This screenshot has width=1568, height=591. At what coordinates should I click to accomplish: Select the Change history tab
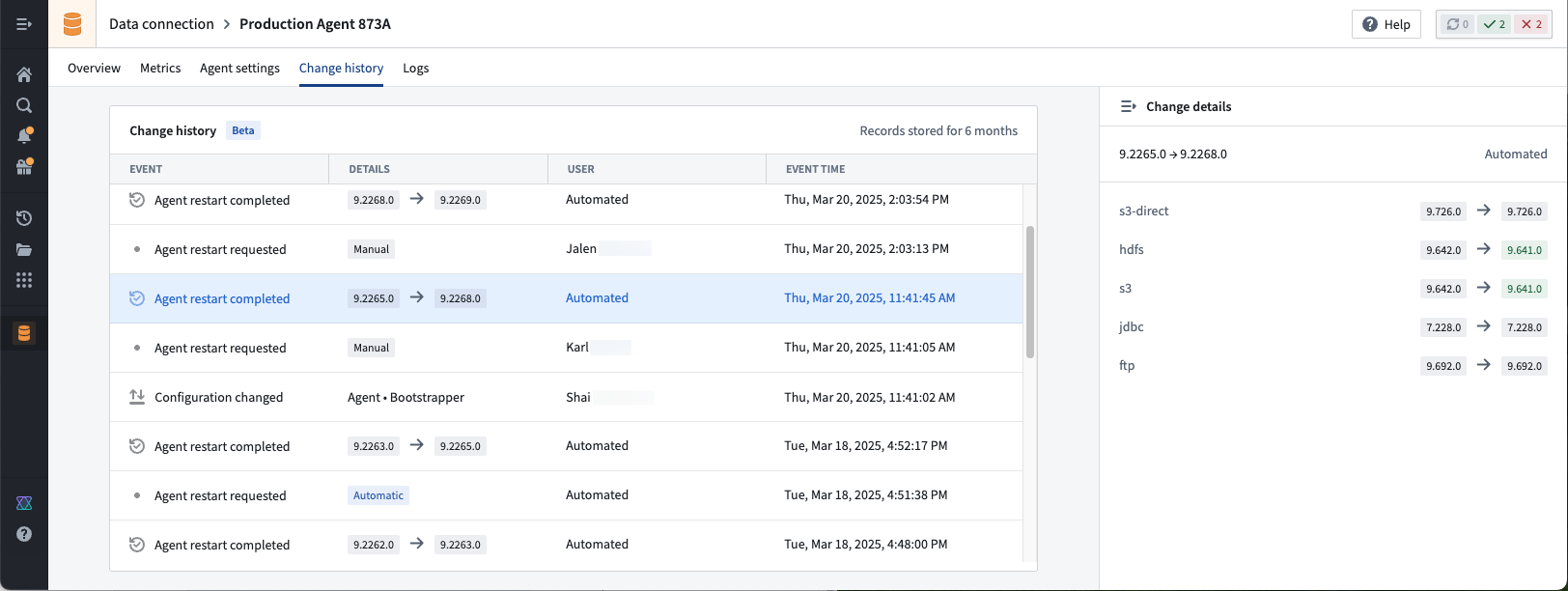pos(341,68)
